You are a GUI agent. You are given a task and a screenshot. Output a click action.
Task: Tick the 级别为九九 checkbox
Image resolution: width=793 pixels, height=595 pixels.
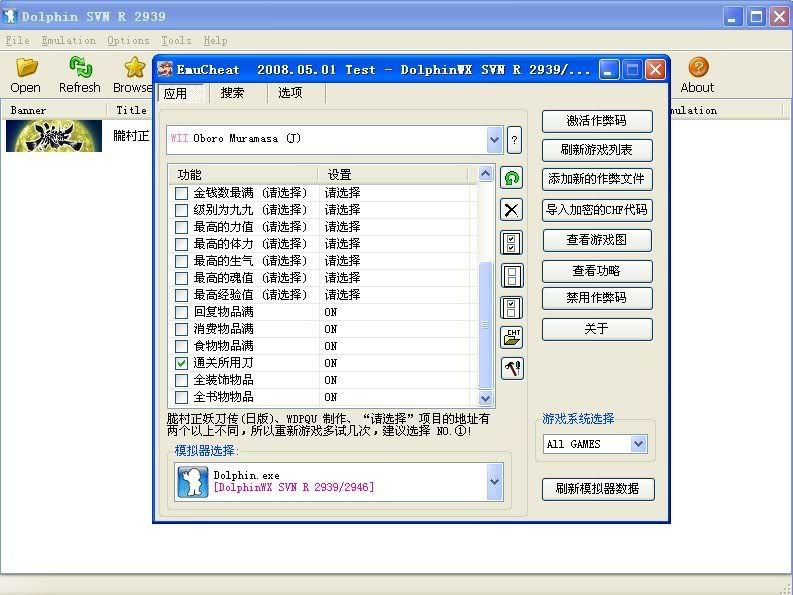pyautogui.click(x=181, y=210)
